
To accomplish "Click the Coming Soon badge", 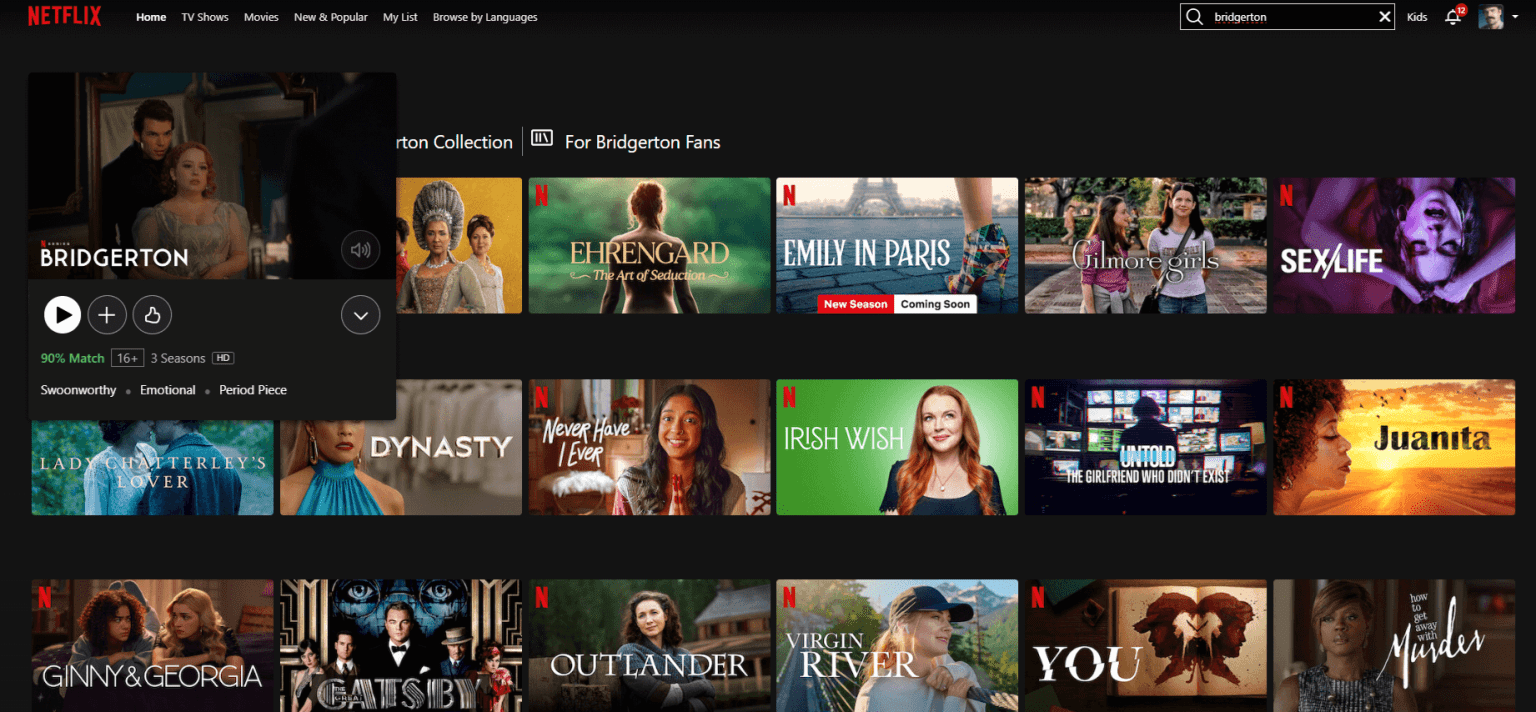I will pyautogui.click(x=935, y=304).
